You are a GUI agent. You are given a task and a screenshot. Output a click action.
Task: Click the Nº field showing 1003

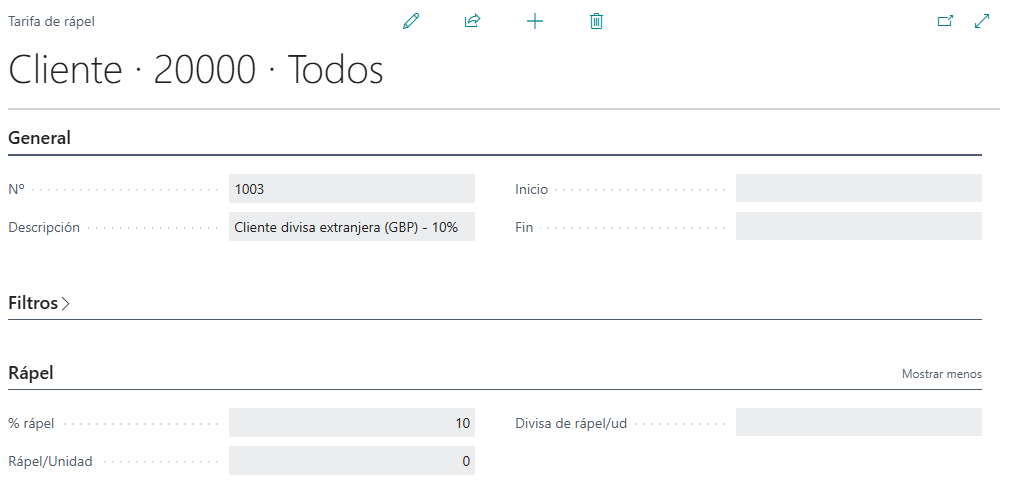351,189
